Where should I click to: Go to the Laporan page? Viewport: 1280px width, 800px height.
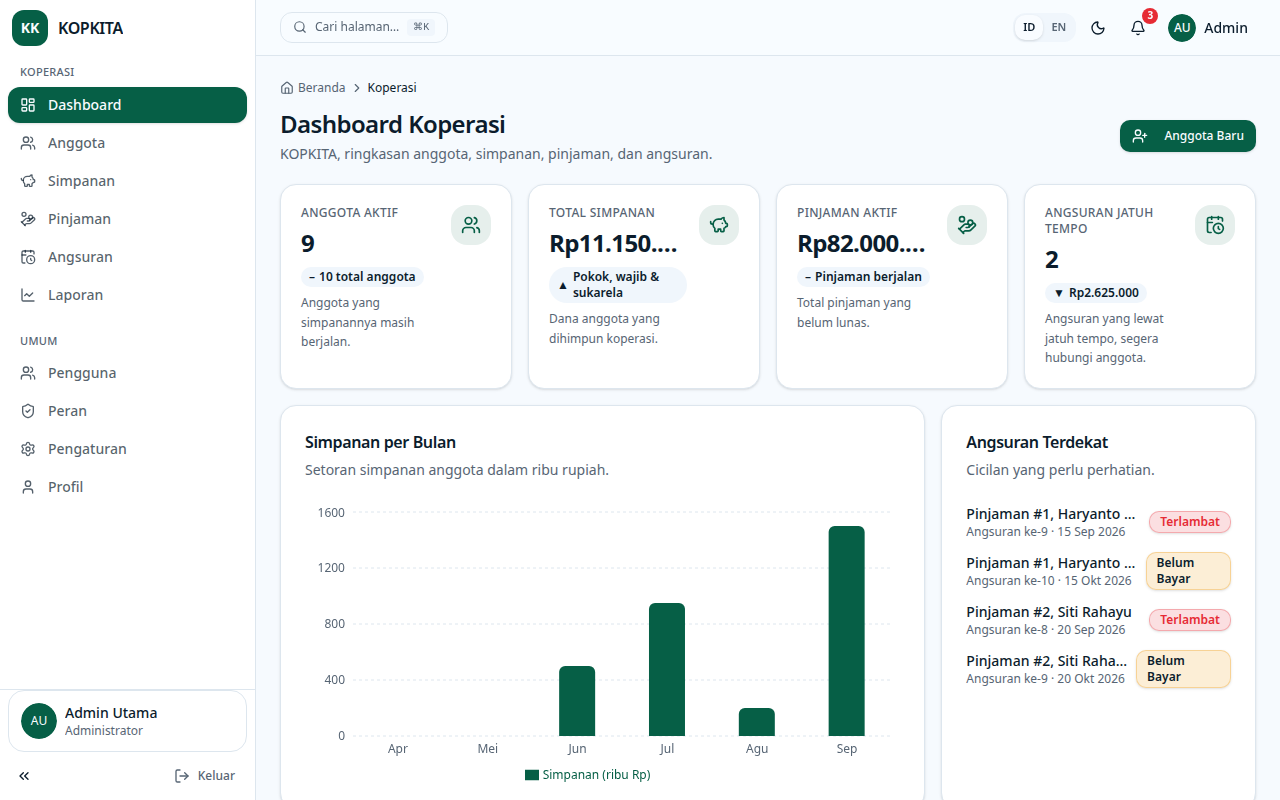(127, 295)
